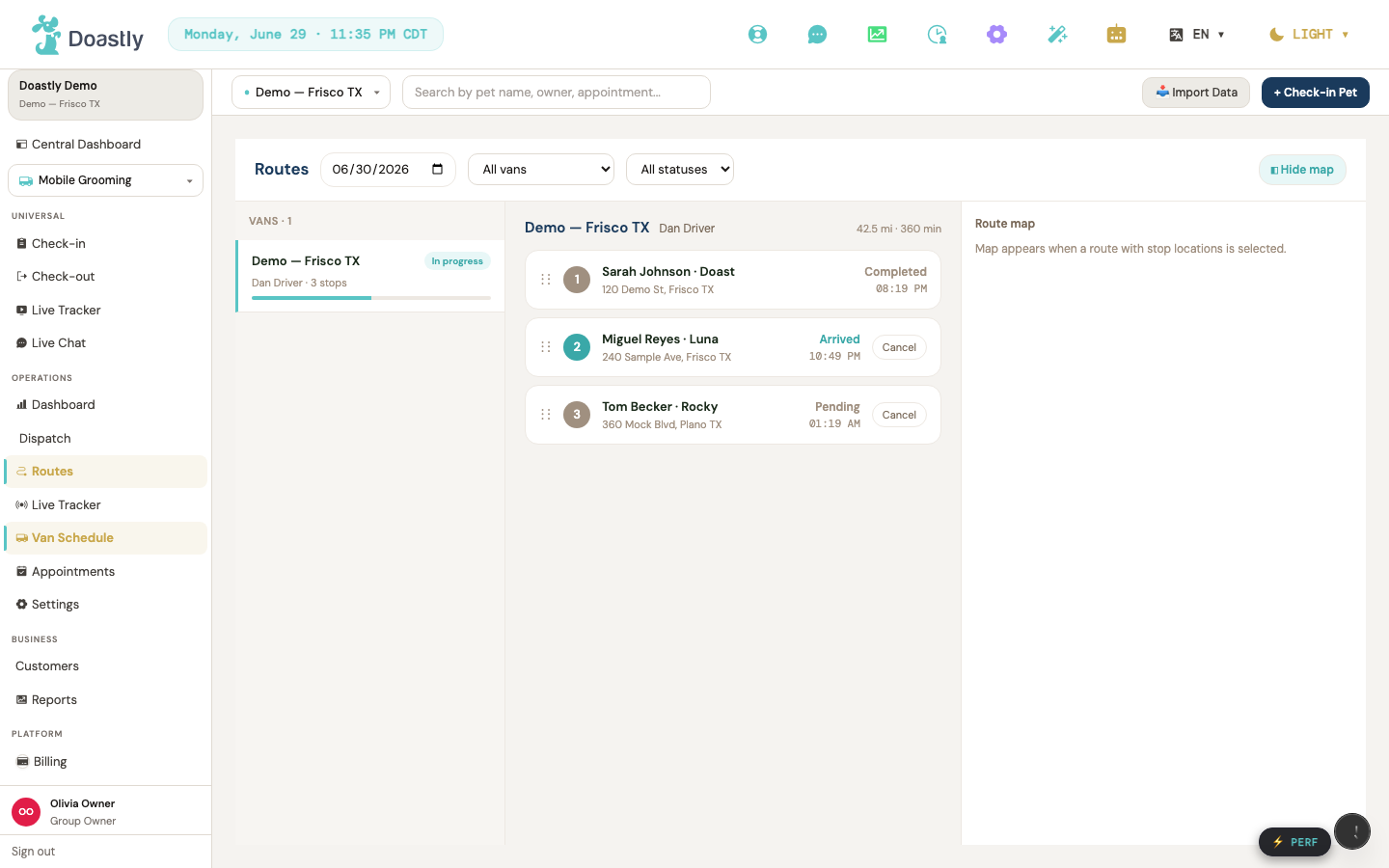Open language selector EN dropdown
Screen dimensions: 1389x868
[1196, 35]
